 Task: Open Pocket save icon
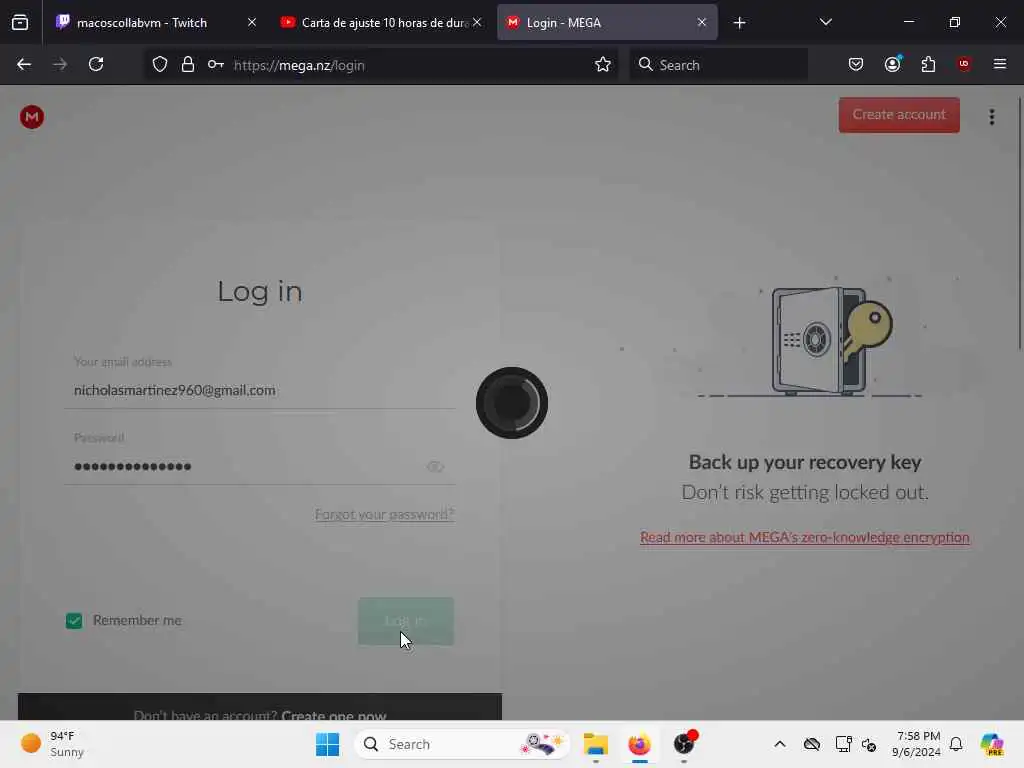pyautogui.click(x=856, y=65)
